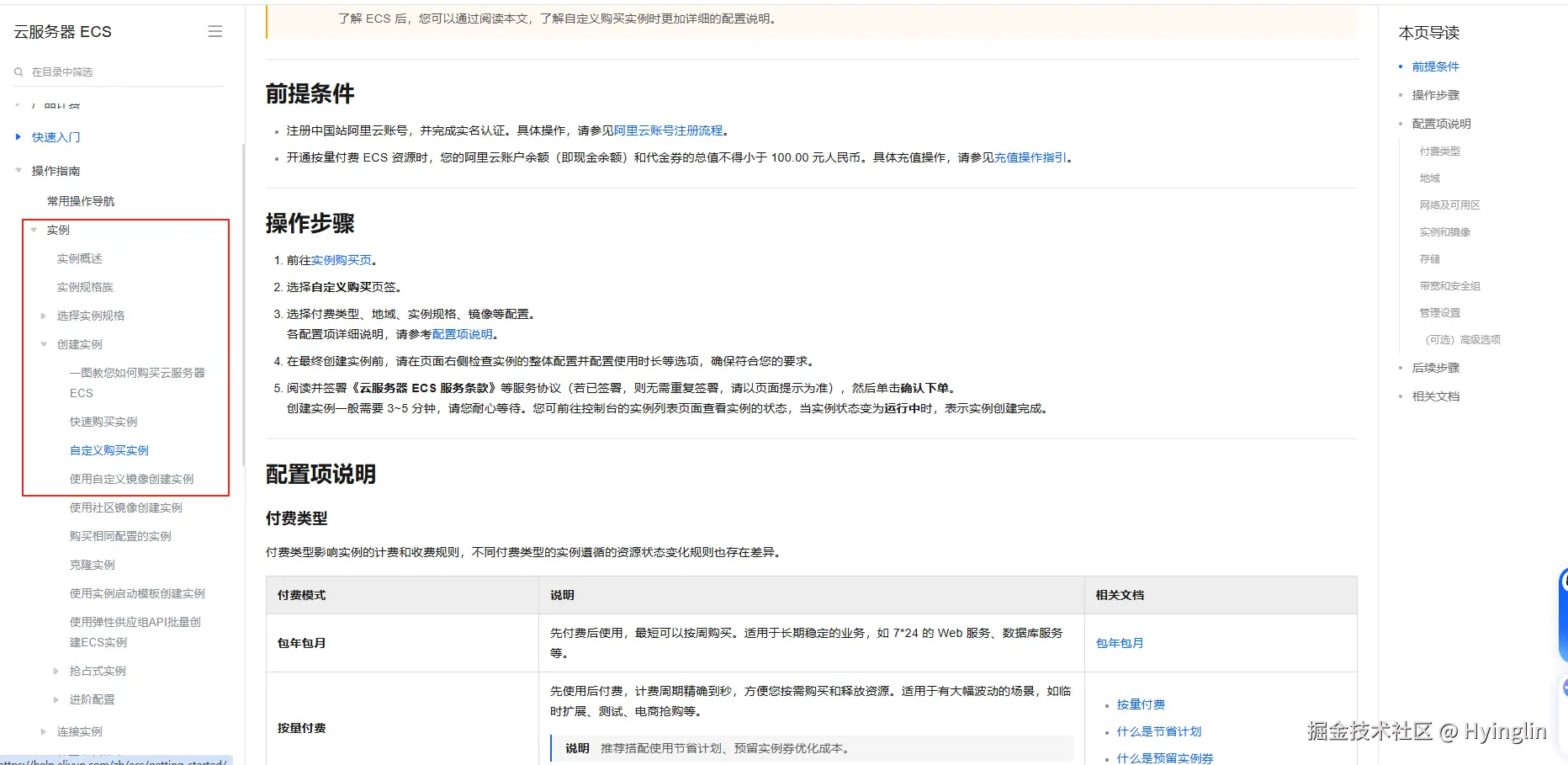The height and width of the screenshot is (765, 1568).
Task: Jump to (可选) 高级选项 in page guide
Action: [1463, 340]
